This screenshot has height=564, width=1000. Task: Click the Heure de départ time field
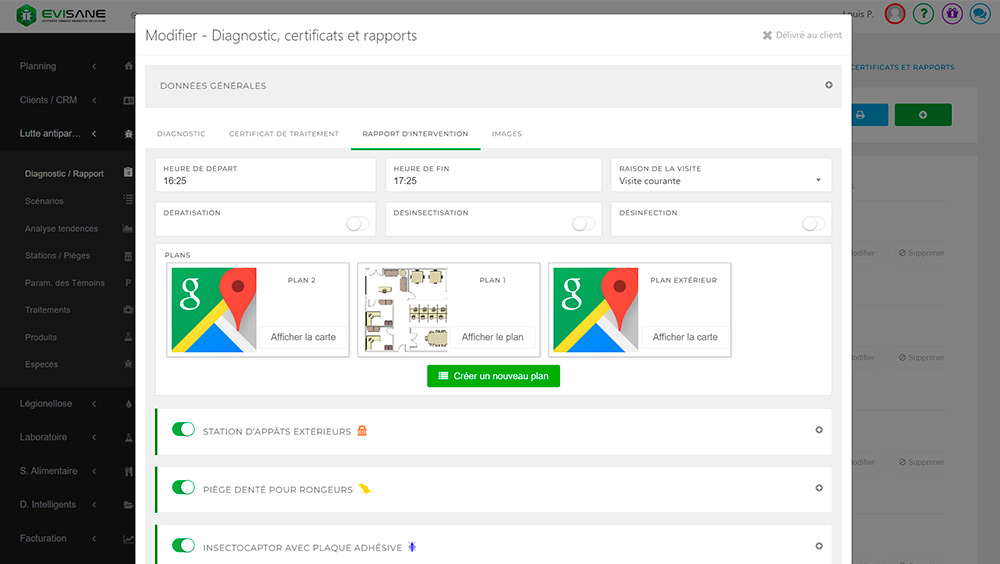(265, 181)
